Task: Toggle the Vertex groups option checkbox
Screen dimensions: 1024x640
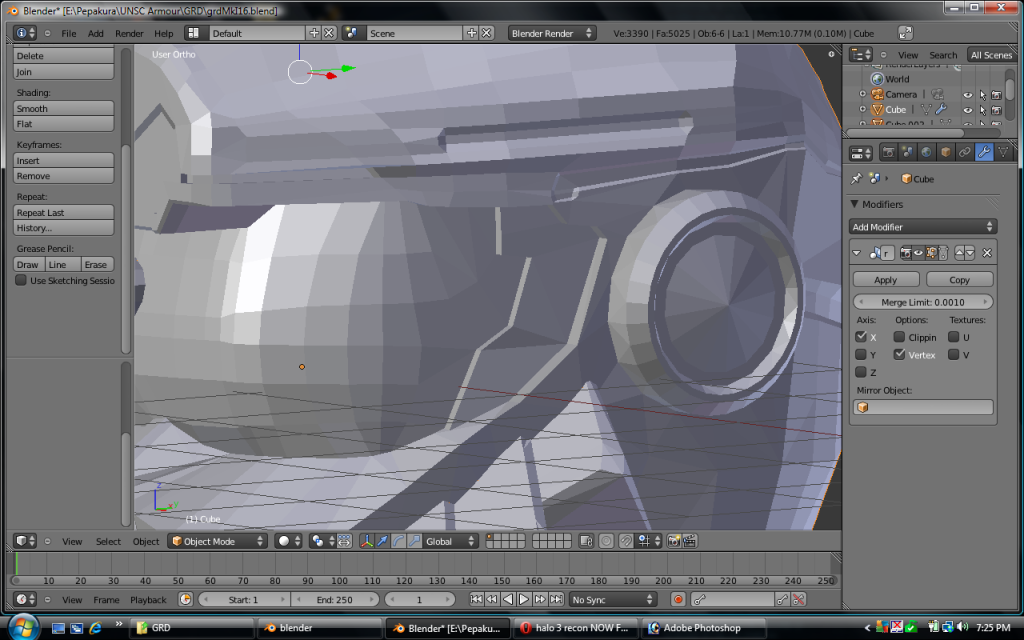Action: tap(899, 355)
